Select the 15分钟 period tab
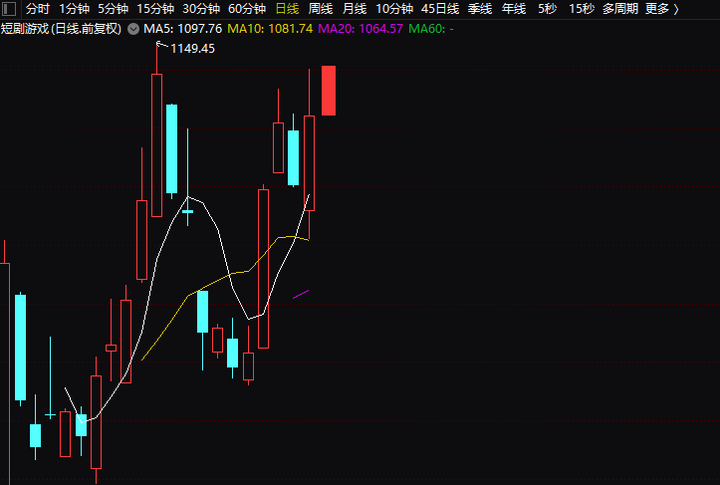The height and width of the screenshot is (485, 720). [x=155, y=8]
